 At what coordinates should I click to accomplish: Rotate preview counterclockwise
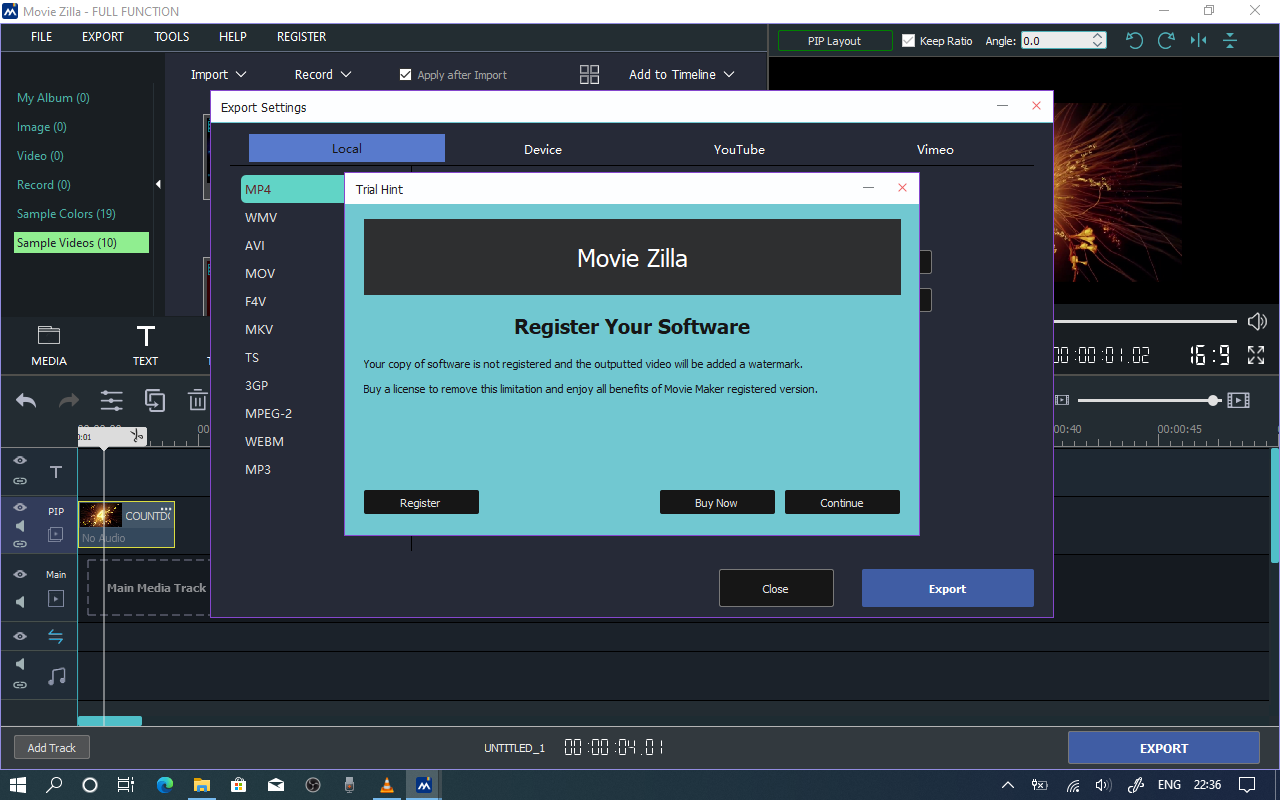pyautogui.click(x=1134, y=41)
